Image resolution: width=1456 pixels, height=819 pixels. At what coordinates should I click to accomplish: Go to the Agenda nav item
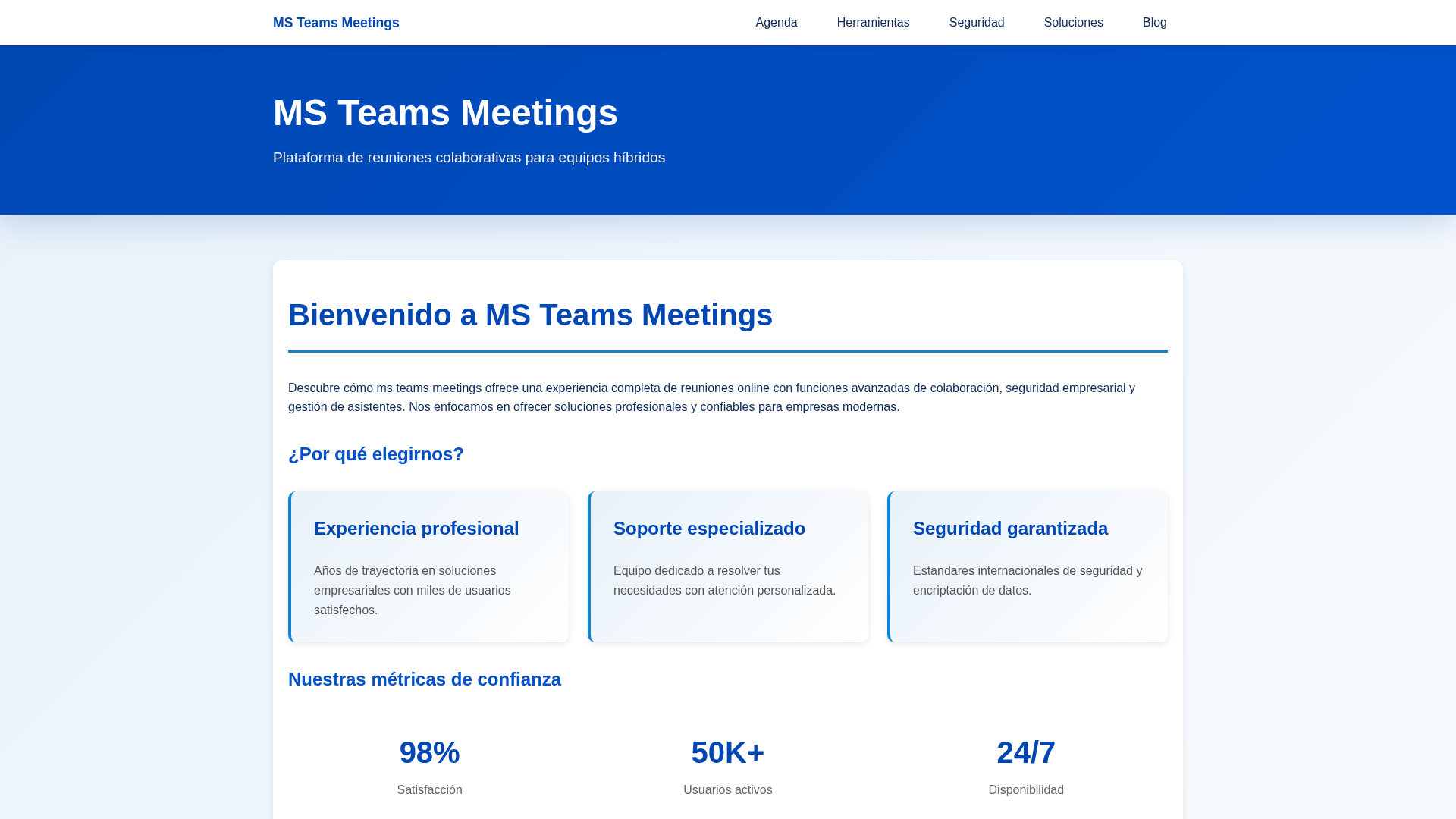(776, 23)
